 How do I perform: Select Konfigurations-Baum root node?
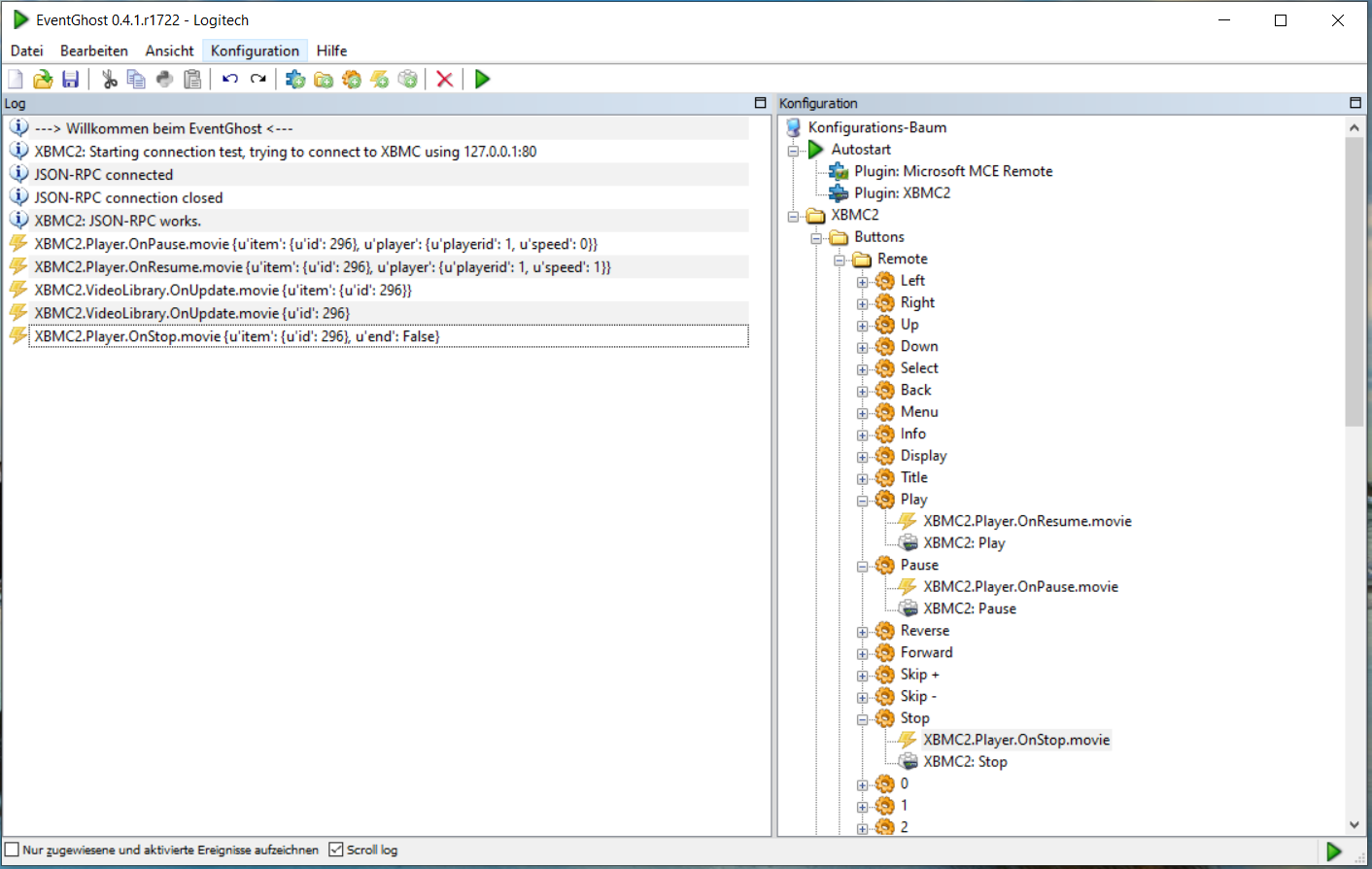876,127
